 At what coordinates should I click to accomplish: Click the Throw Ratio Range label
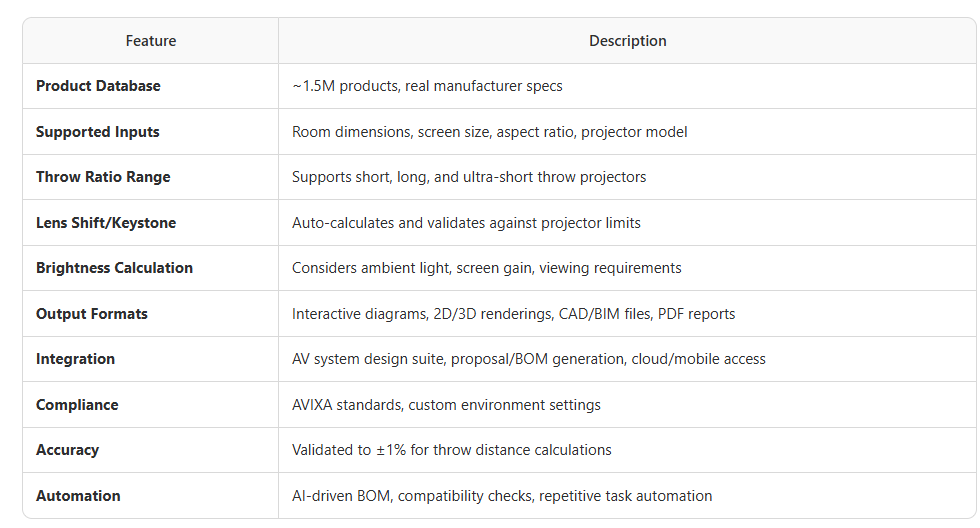point(103,177)
